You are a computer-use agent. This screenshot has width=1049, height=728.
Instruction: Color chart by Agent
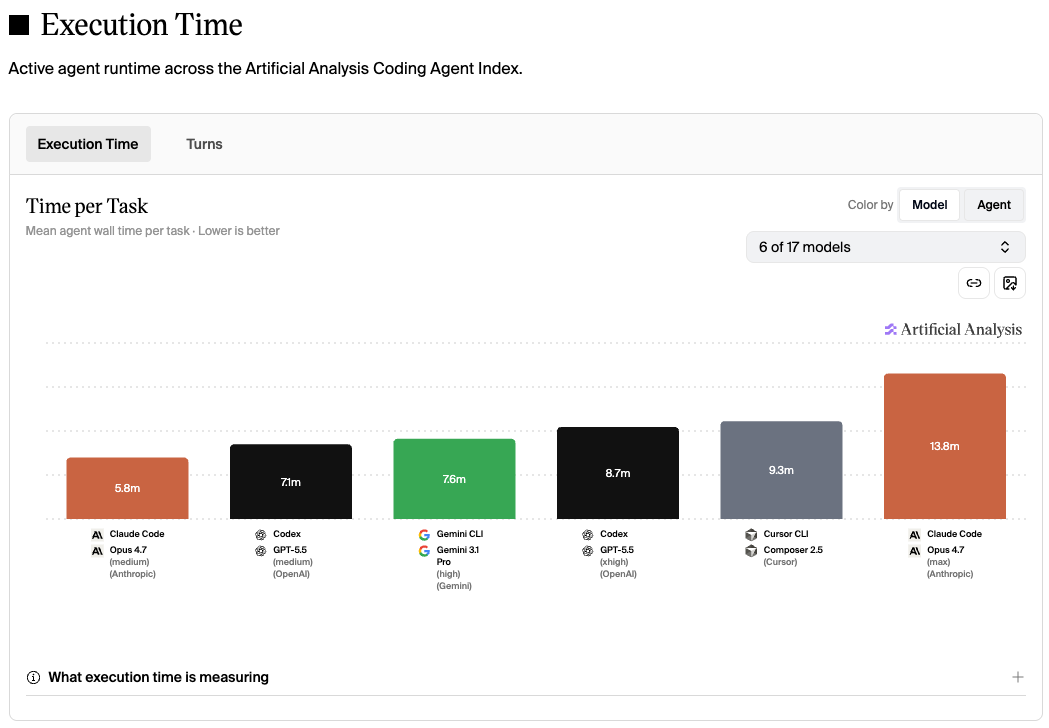tap(993, 205)
